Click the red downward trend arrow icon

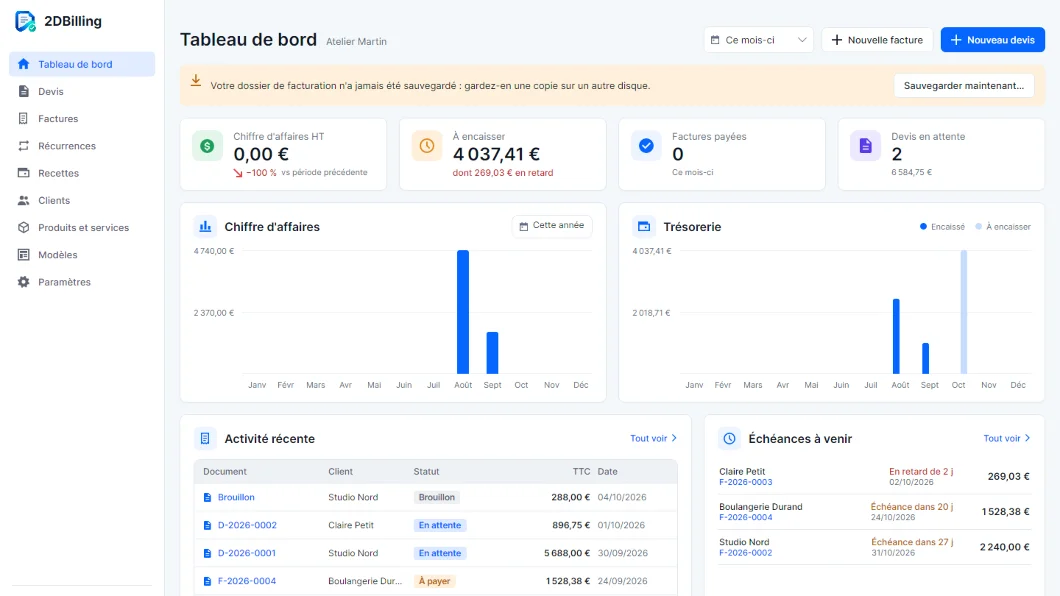pos(238,173)
